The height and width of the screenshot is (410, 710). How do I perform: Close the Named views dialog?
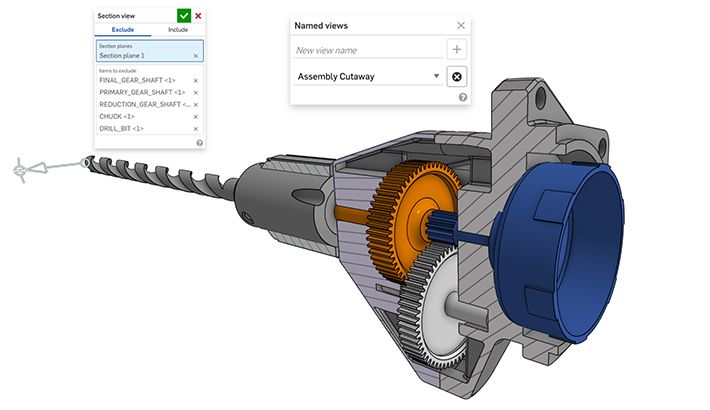tap(461, 25)
